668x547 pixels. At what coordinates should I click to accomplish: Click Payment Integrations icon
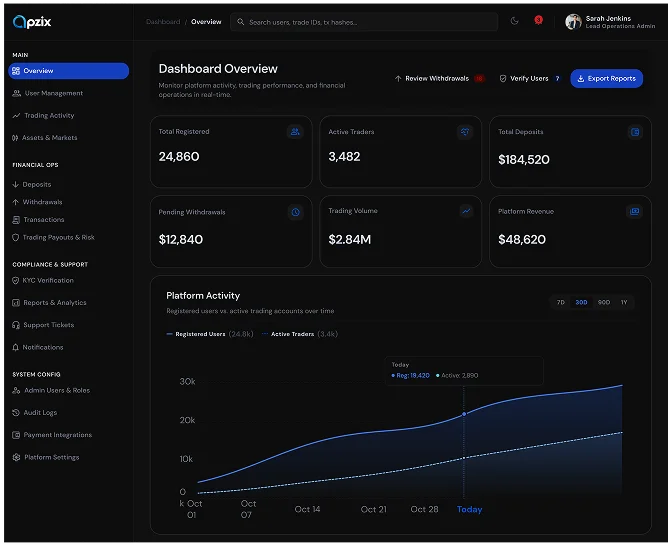(16, 435)
